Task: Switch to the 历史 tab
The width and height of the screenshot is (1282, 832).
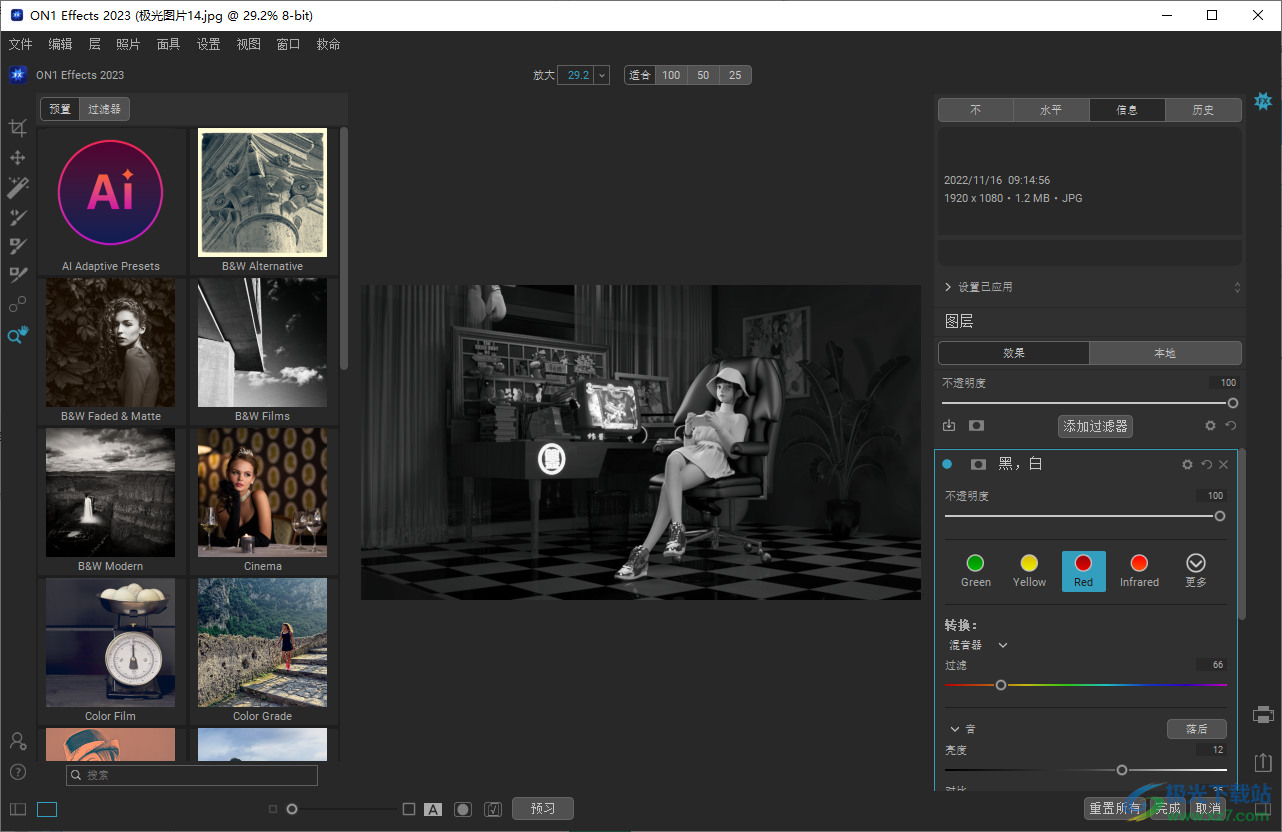Action: point(1203,110)
